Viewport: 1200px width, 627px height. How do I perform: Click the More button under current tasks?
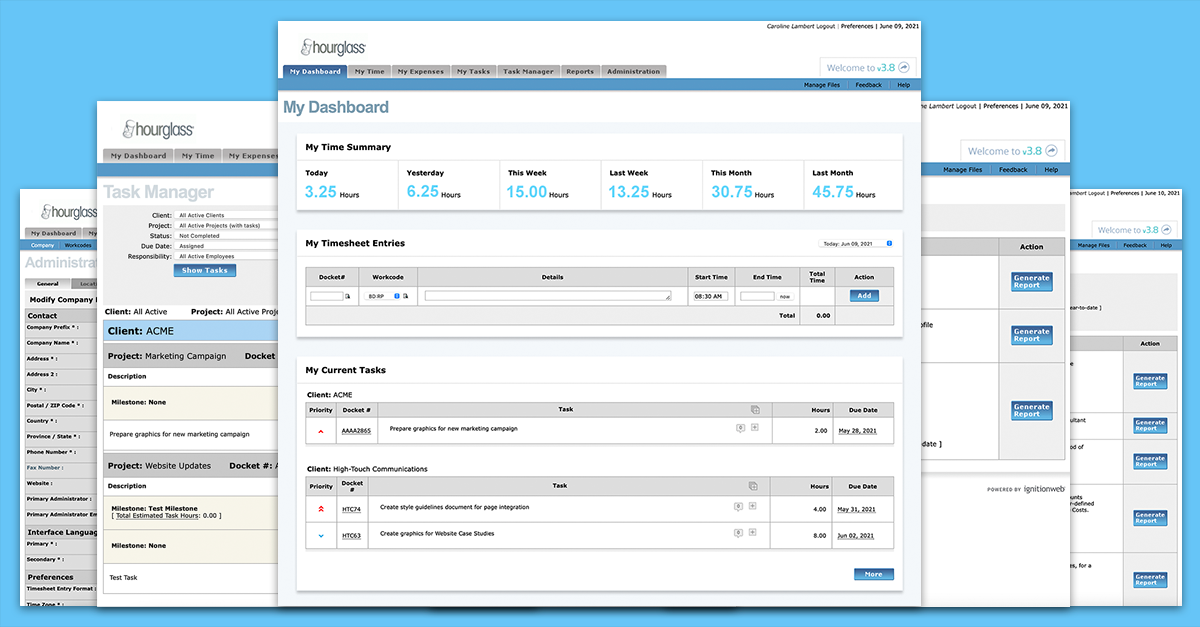pyautogui.click(x=874, y=574)
